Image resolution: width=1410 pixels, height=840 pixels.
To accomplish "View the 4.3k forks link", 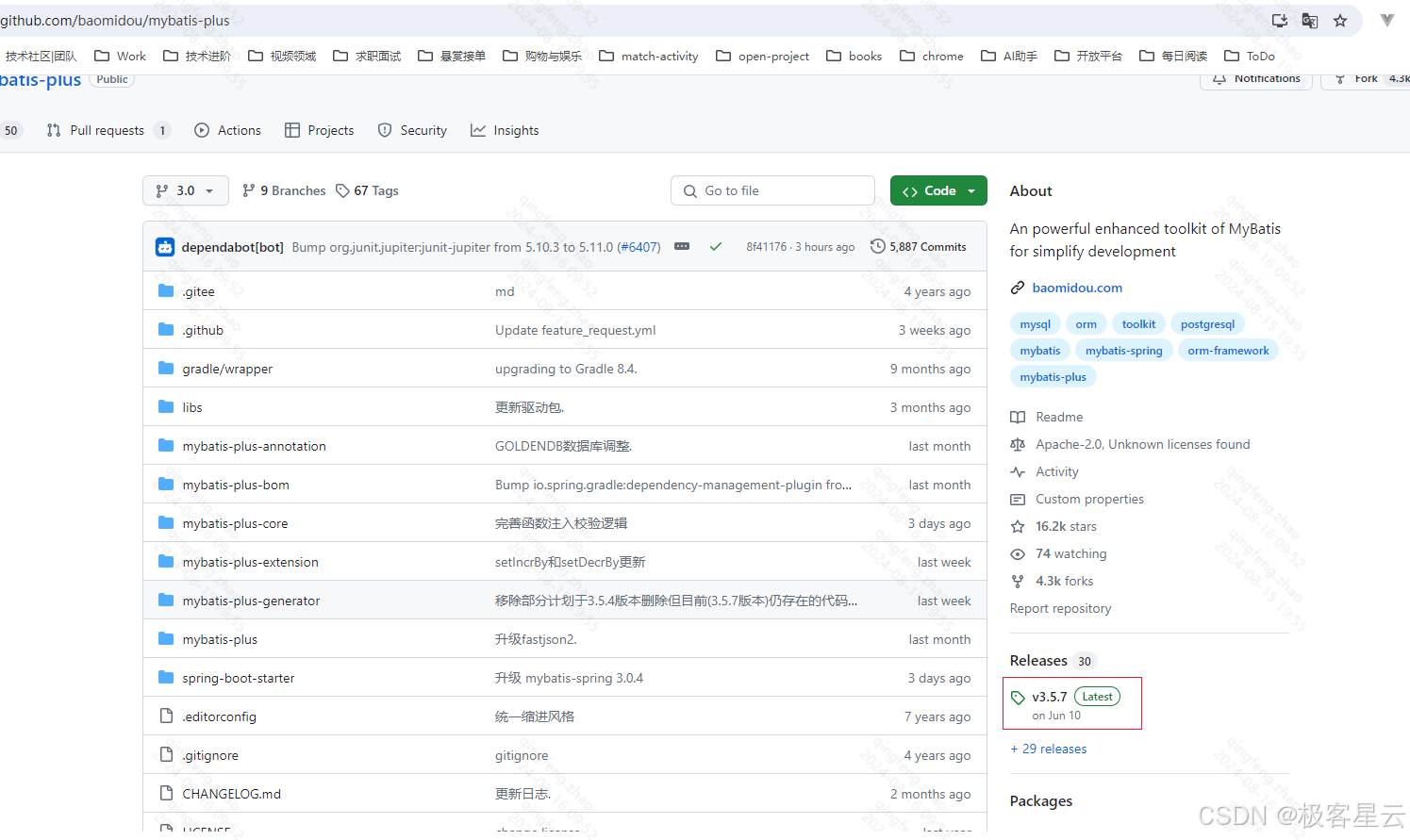I will 1052,582.
